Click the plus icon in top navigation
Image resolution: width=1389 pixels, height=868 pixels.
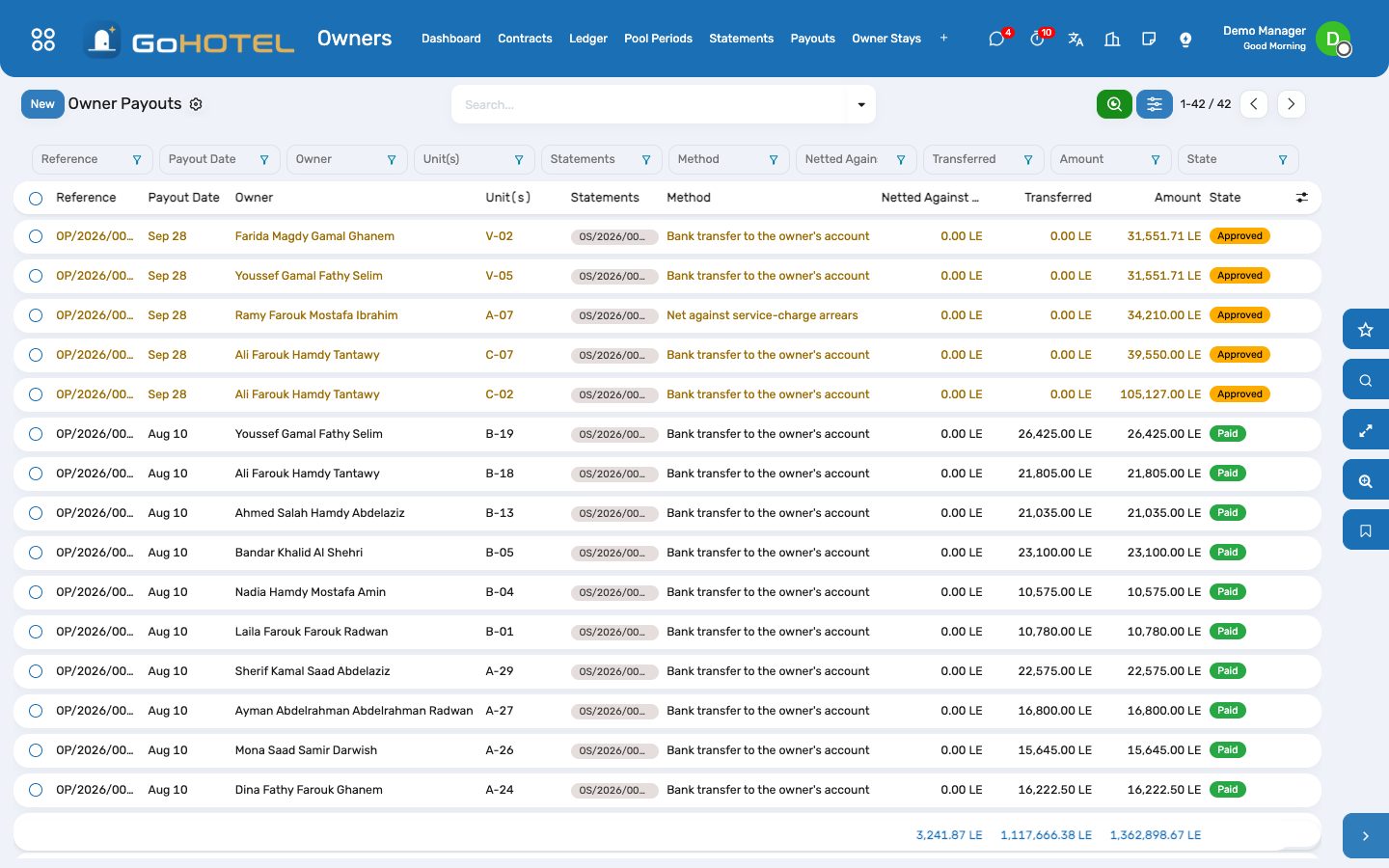(x=943, y=39)
